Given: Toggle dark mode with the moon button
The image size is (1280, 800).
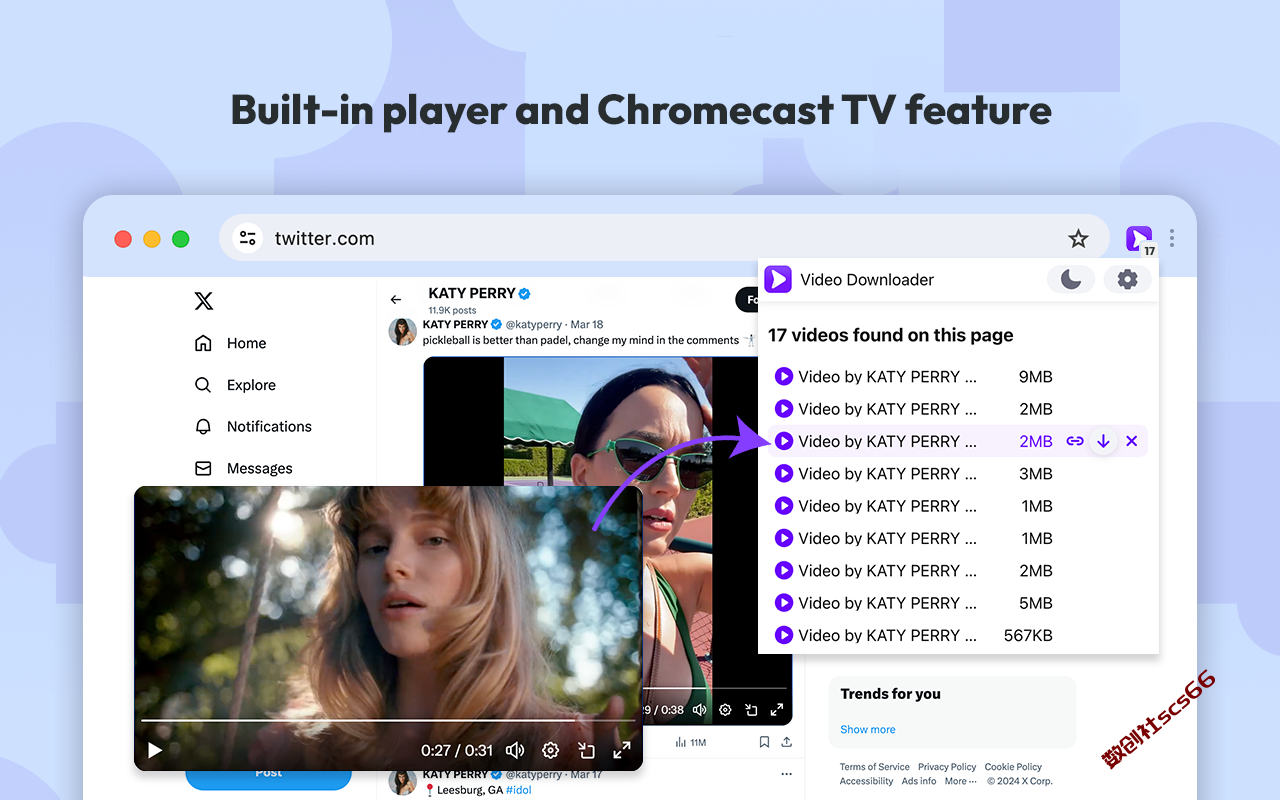Looking at the screenshot, I should pos(1071,280).
